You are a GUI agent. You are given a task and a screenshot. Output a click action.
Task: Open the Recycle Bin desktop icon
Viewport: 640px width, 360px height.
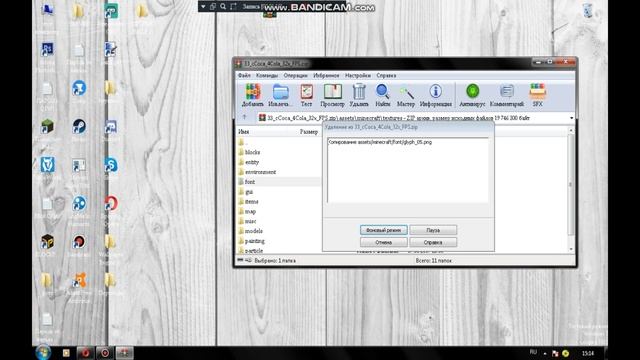(587, 11)
